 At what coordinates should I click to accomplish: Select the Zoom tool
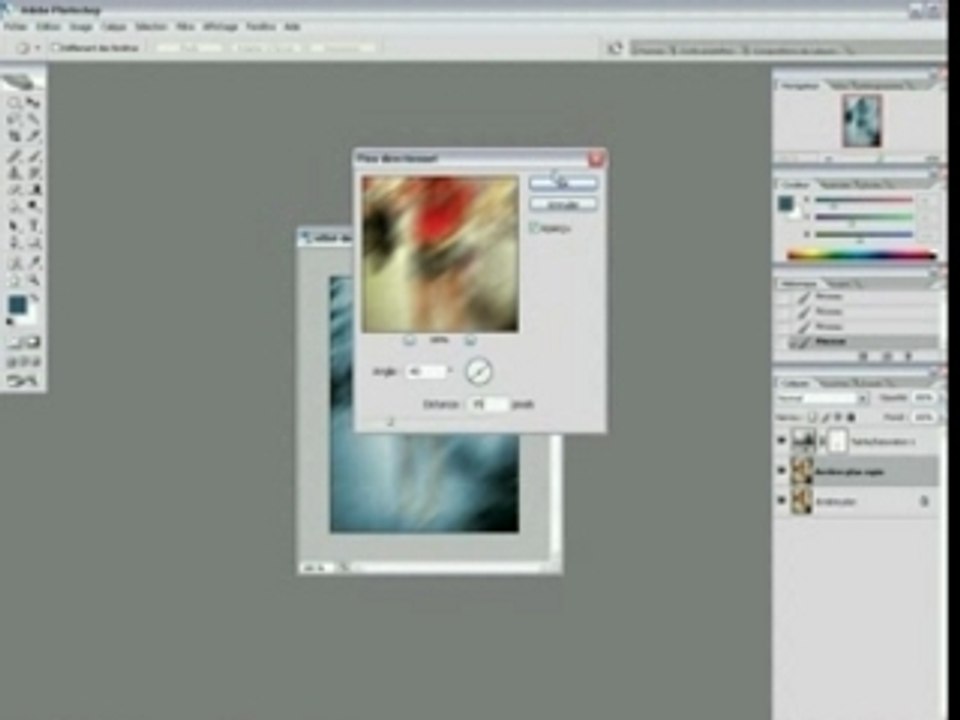coord(33,280)
